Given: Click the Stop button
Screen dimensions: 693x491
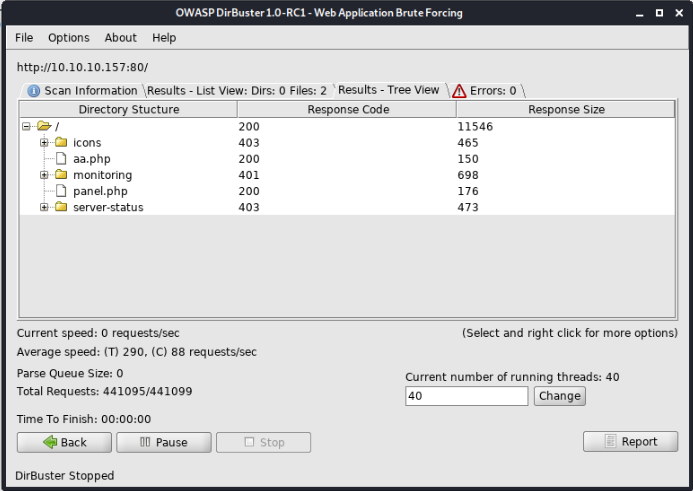Looking at the screenshot, I should pos(263,442).
